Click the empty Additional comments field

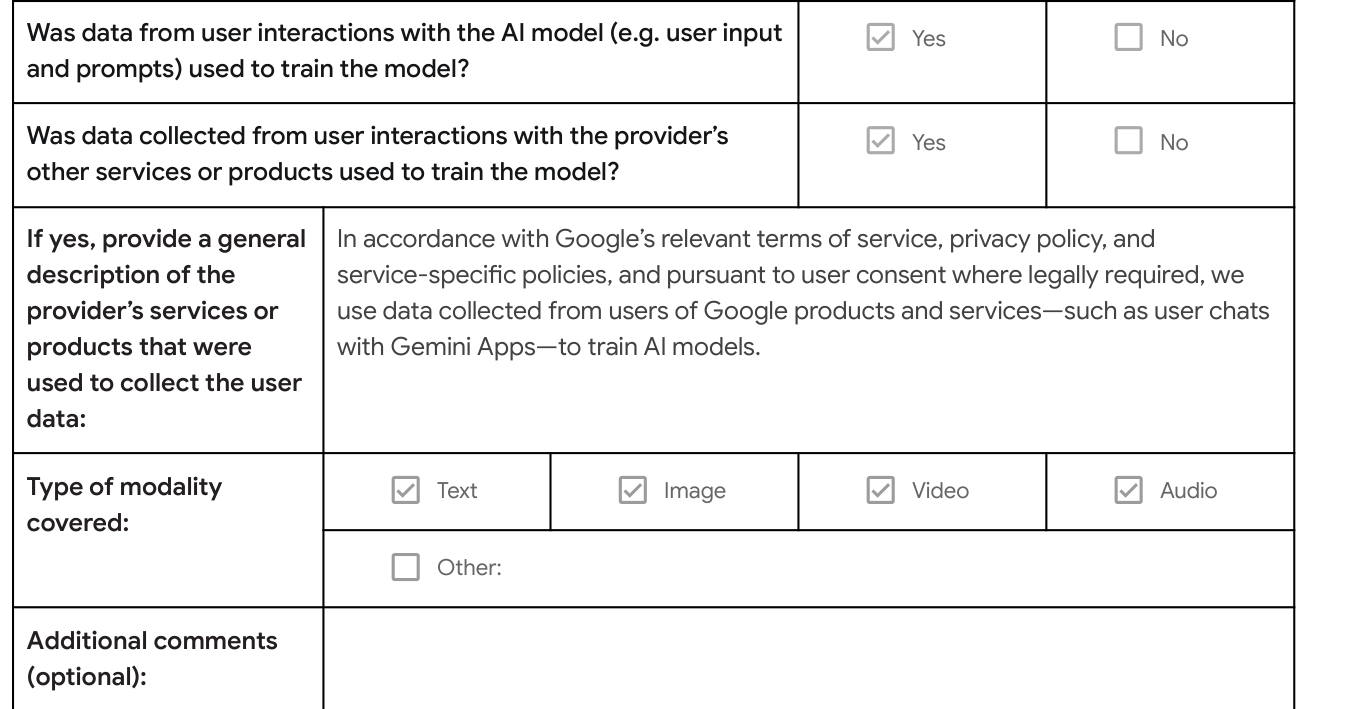tap(808, 657)
